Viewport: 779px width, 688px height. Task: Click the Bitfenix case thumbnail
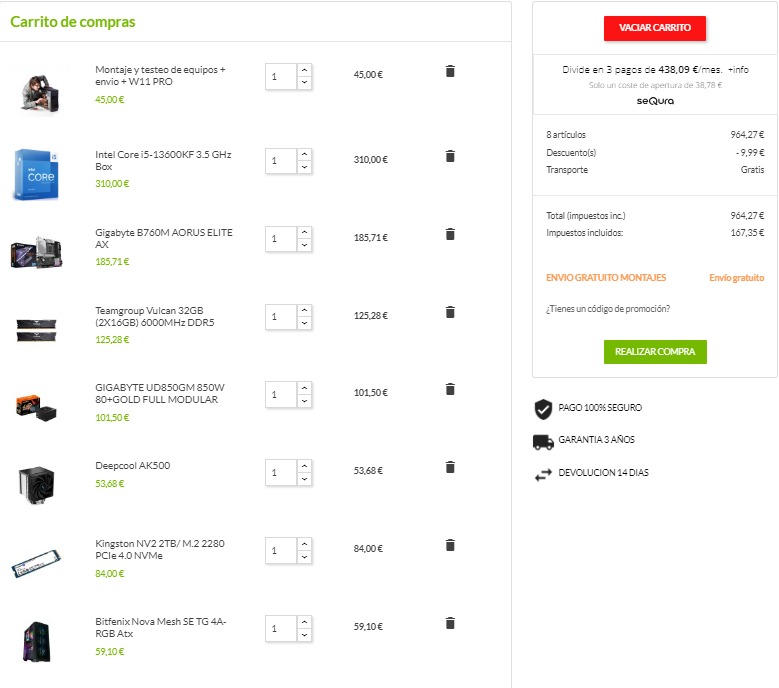pyautogui.click(x=37, y=641)
